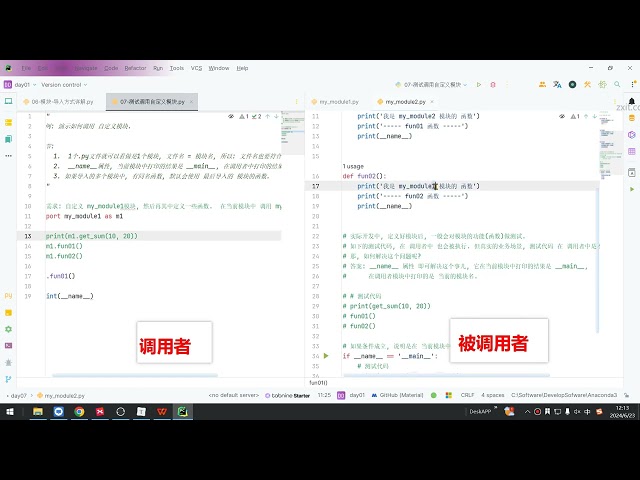Open the purple hexagon icon in right sidebar
Viewport: 640px width, 480px height.
coord(632,135)
